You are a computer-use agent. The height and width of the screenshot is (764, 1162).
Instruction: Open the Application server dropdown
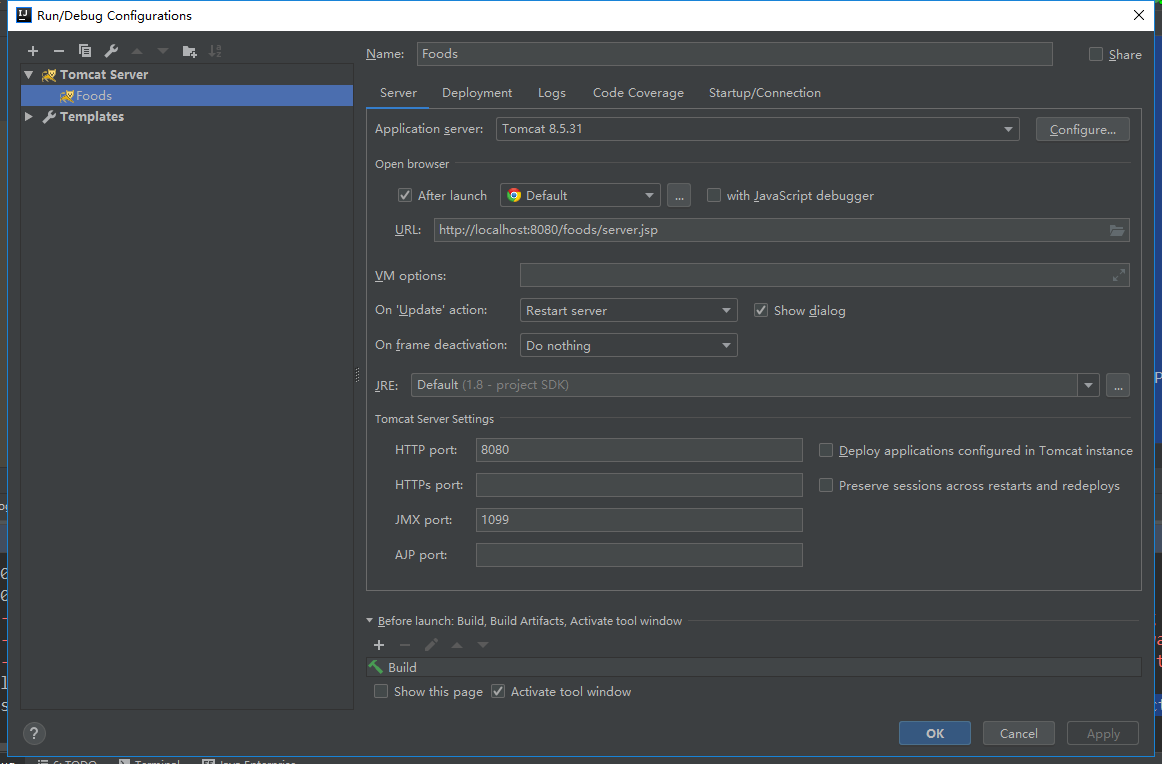757,129
